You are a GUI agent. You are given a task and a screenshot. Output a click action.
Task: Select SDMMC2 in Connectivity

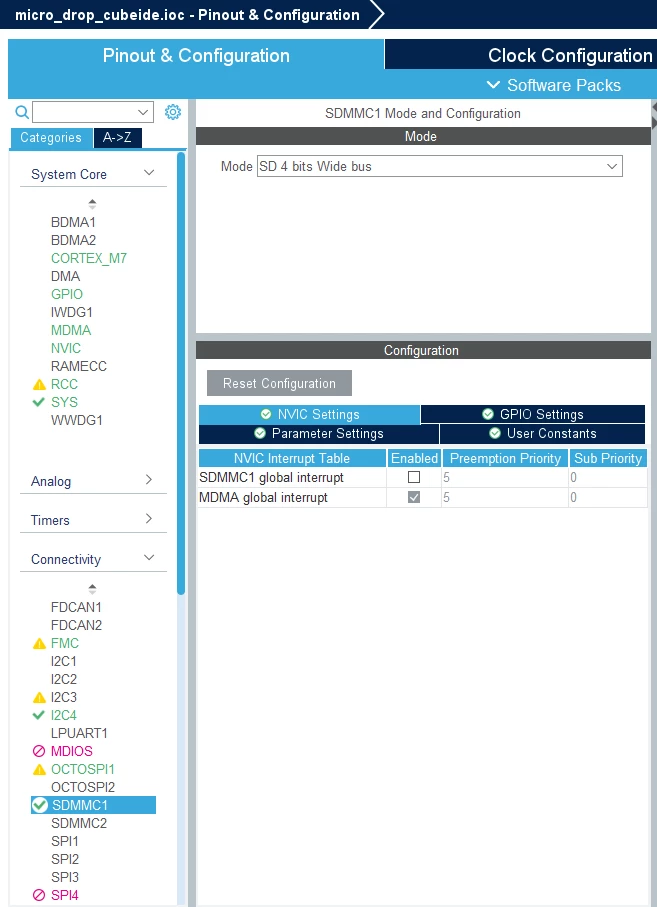tap(79, 823)
